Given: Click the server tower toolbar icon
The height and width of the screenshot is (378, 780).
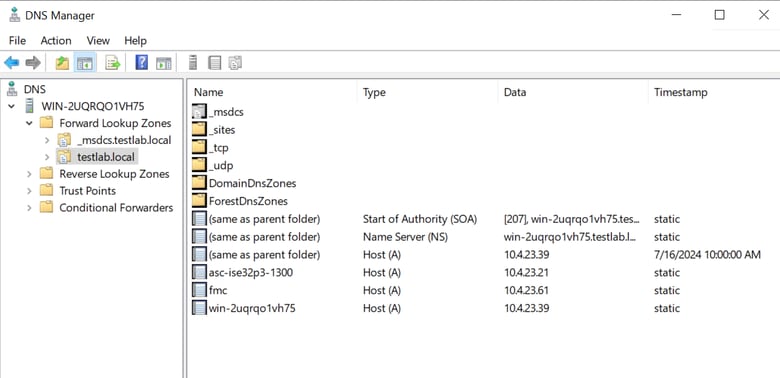Looking at the screenshot, I should tap(193, 63).
